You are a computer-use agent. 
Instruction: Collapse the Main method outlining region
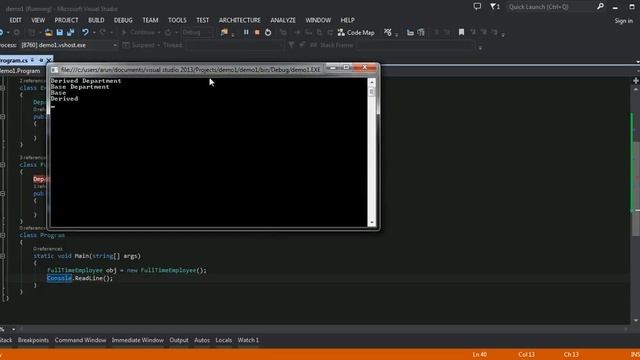click(2, 256)
